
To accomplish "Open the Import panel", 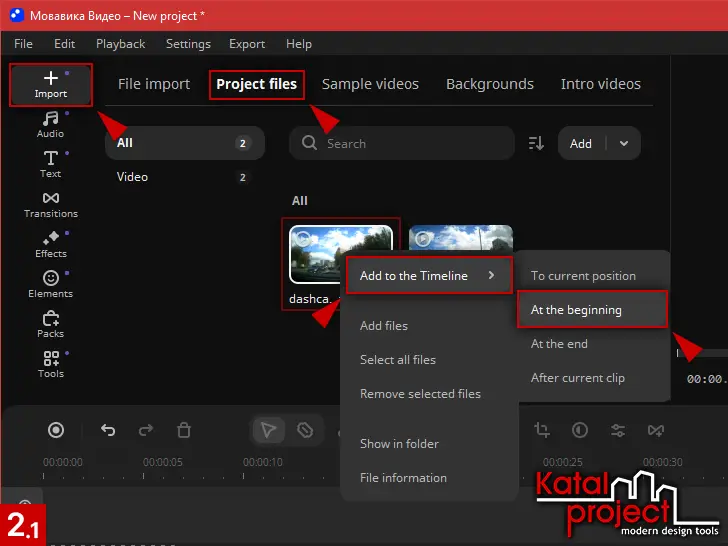I will point(51,84).
